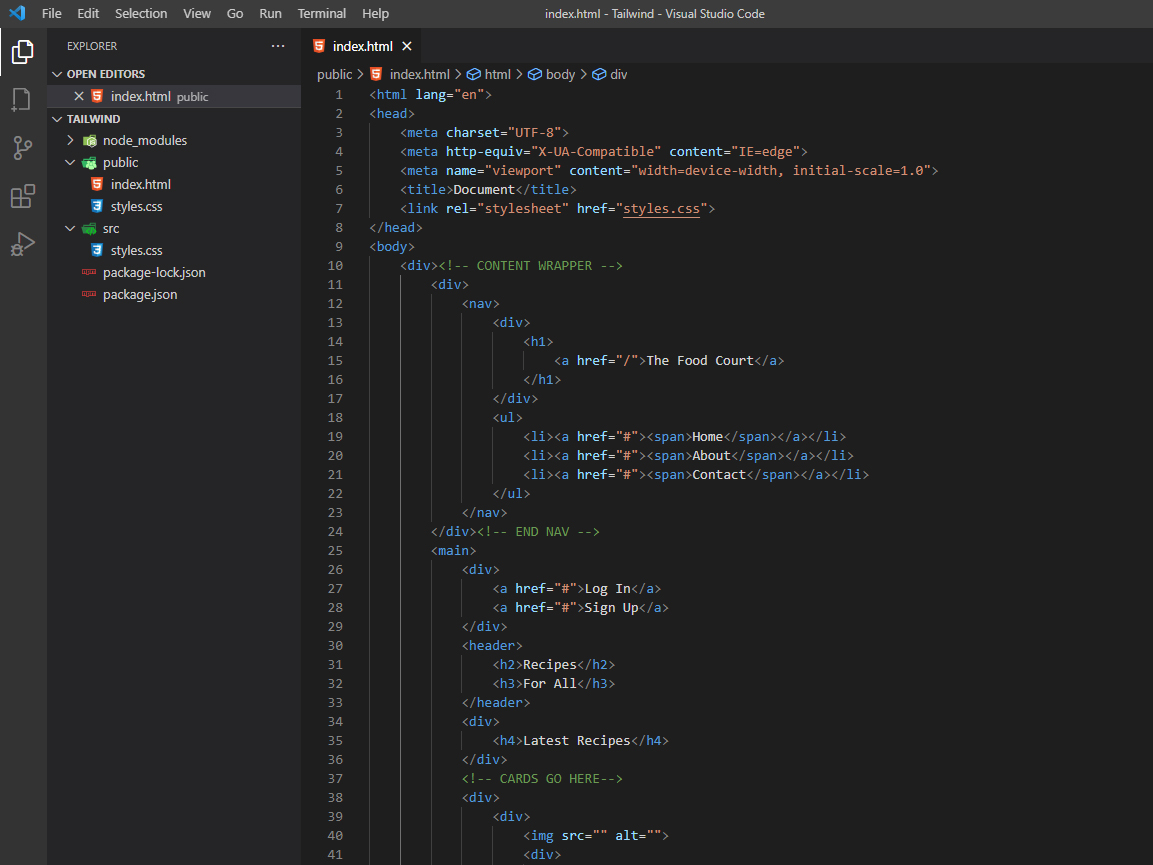1153x865 pixels.
Task: Click the Explorer more actions ellipsis
Action: pyautogui.click(x=278, y=46)
